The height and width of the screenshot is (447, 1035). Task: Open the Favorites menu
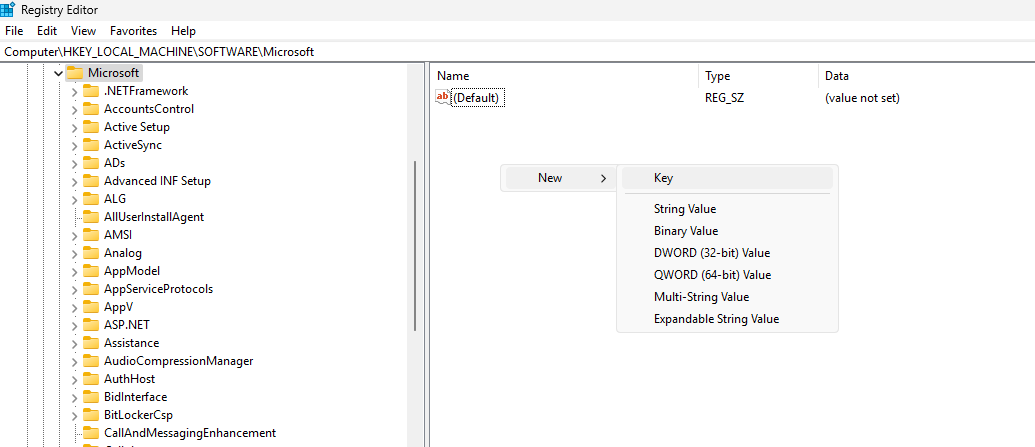click(133, 31)
